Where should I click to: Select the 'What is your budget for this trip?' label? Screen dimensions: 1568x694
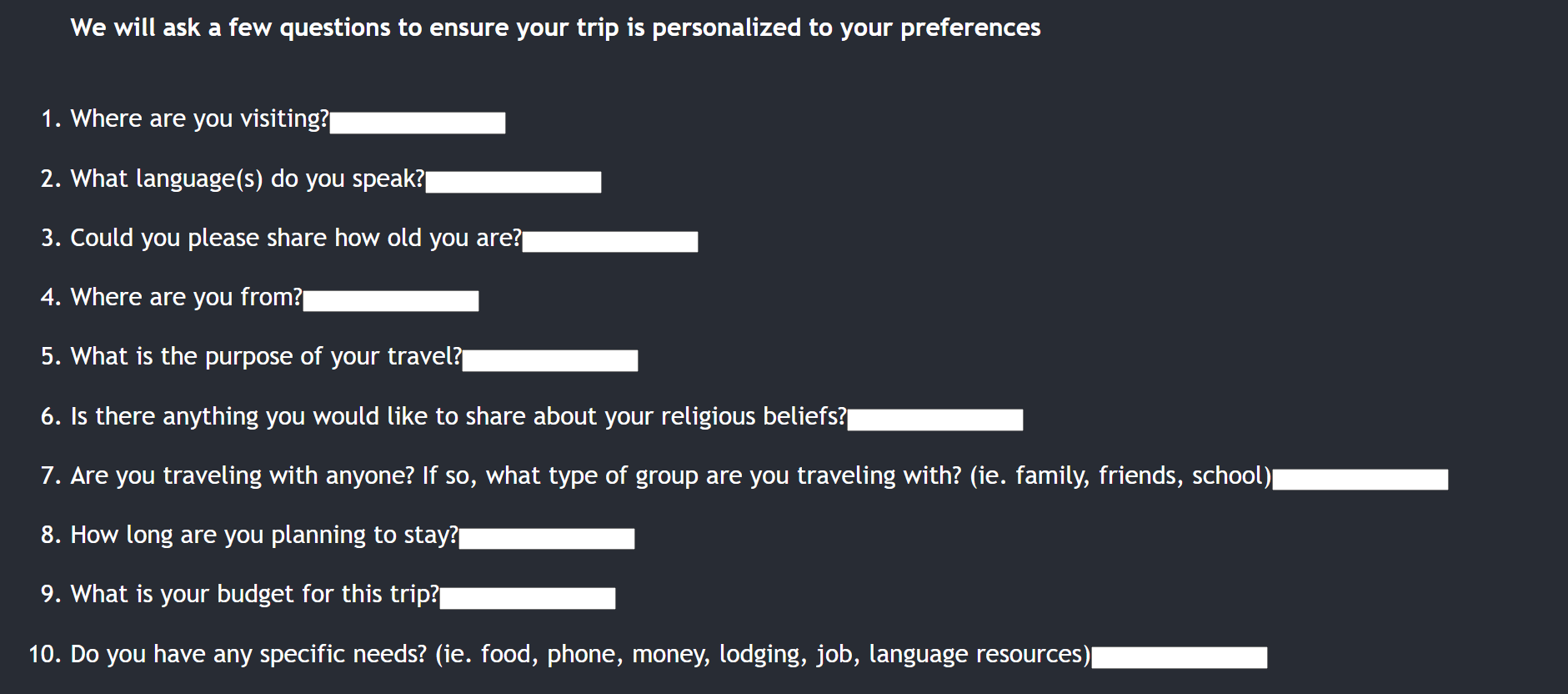pos(255,594)
